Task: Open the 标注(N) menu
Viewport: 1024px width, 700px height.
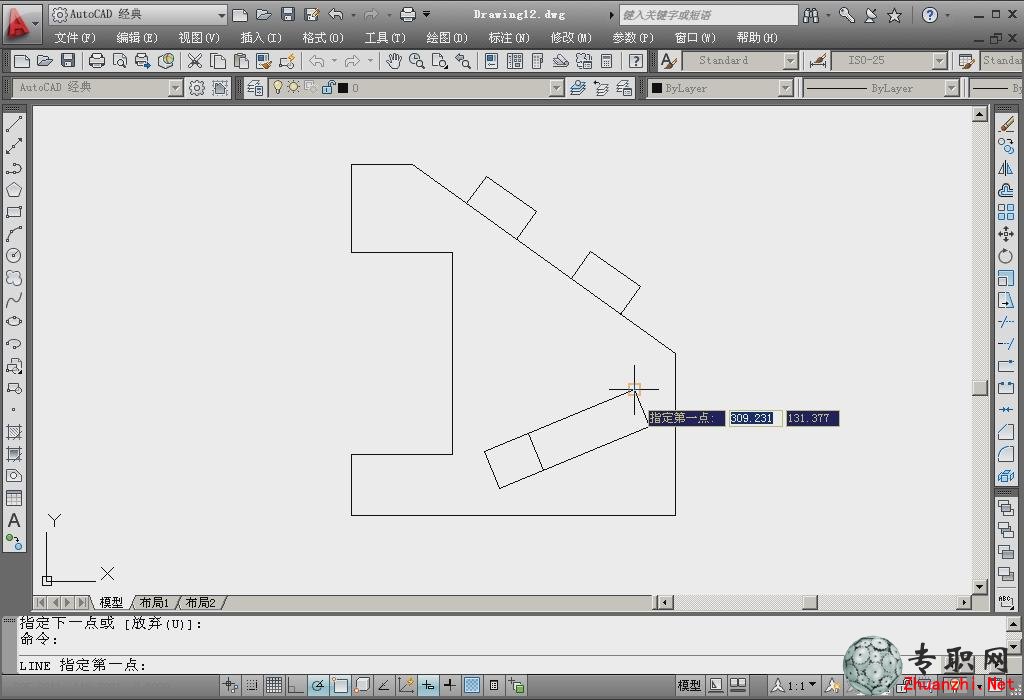Action: 509,38
